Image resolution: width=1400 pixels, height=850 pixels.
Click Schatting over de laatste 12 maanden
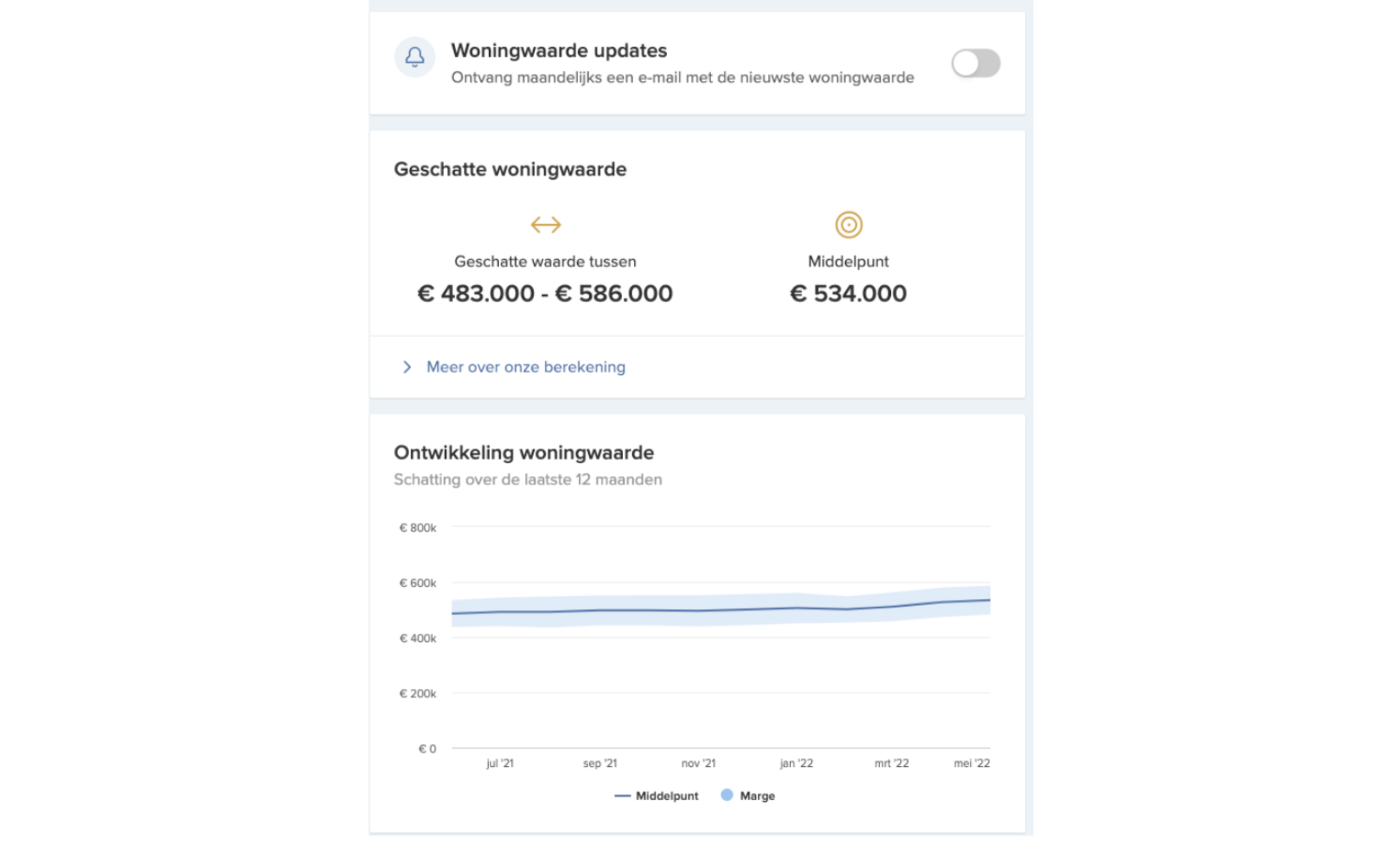528,479
